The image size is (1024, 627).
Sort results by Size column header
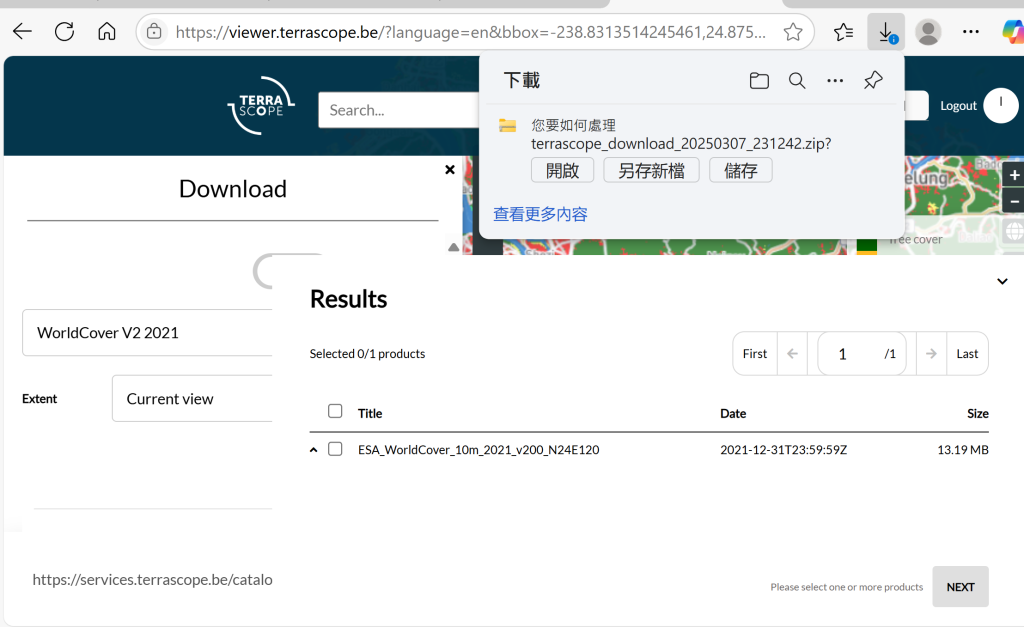point(978,413)
